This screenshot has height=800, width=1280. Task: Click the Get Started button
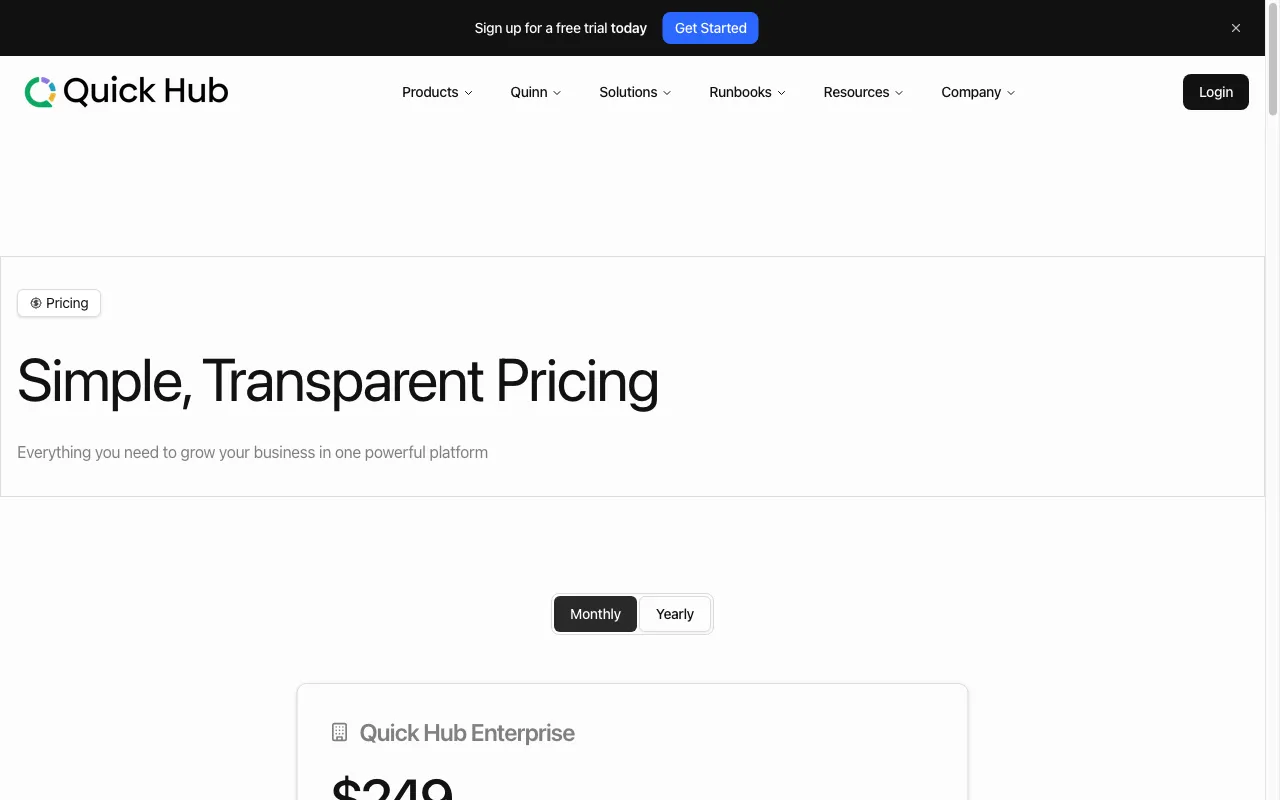[710, 28]
